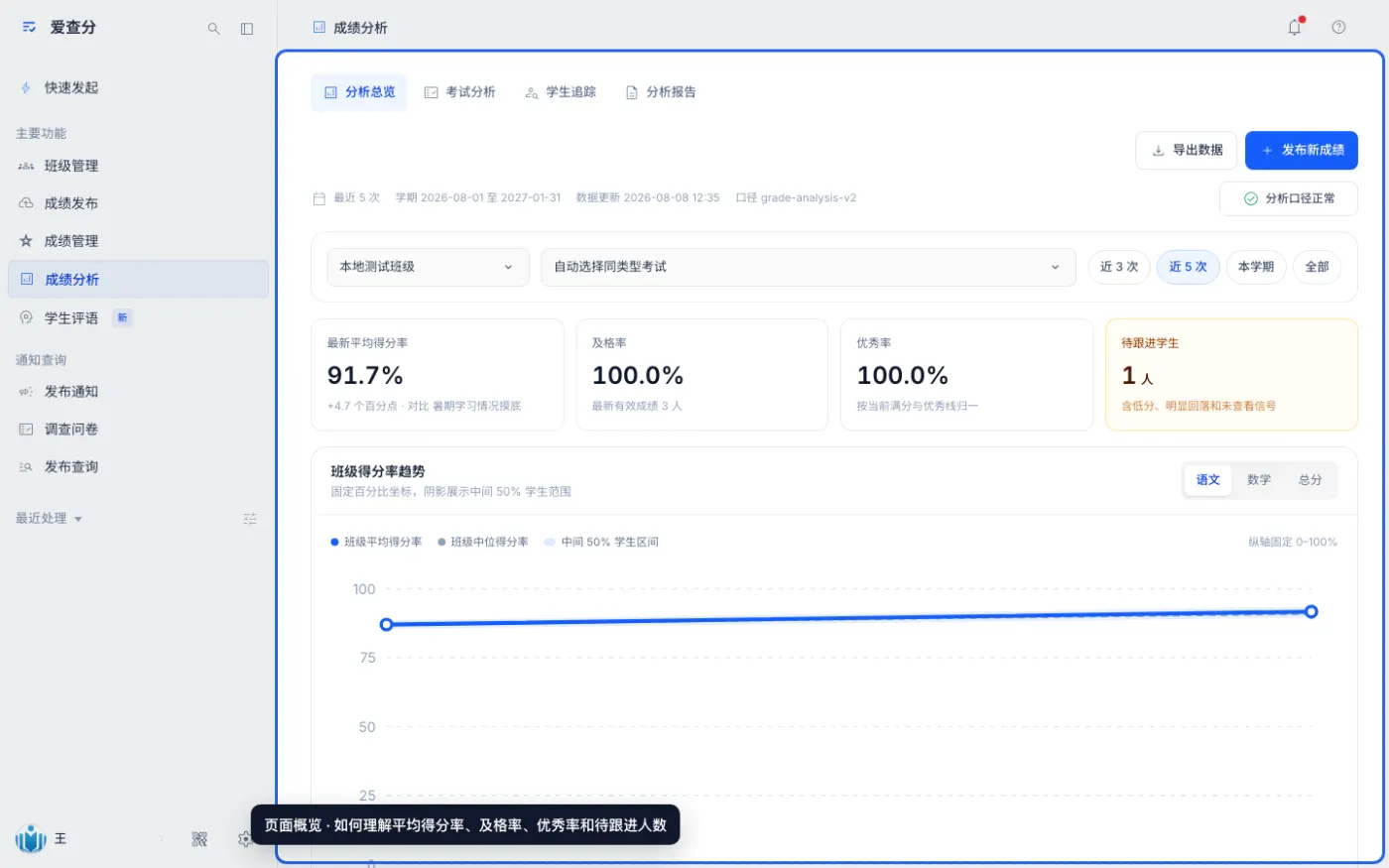Toggle the 班级平均得分率 legend series
The image size is (1389, 868).
click(x=376, y=543)
